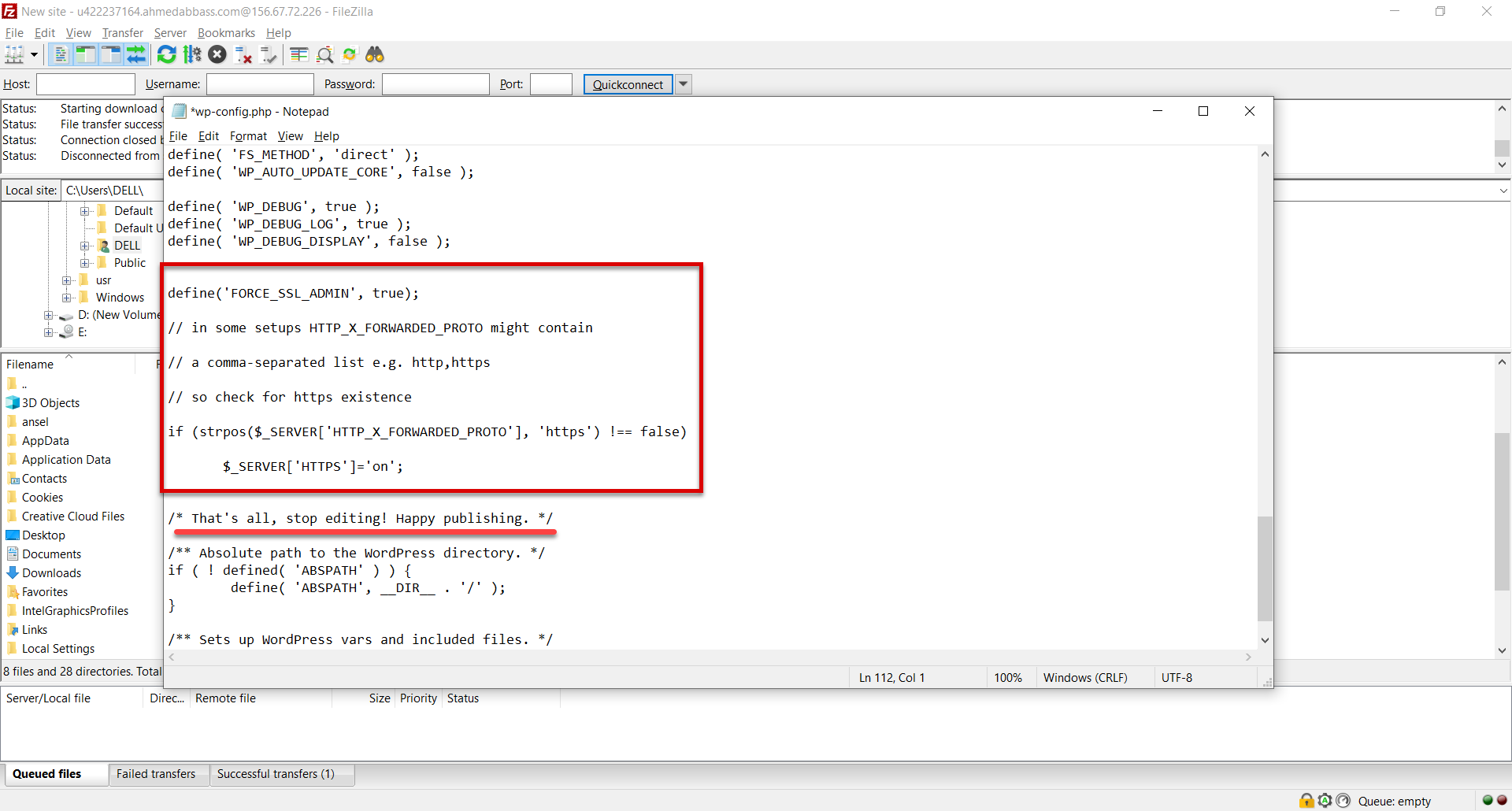1512x811 pixels.
Task: Click the Host input field
Action: [86, 84]
